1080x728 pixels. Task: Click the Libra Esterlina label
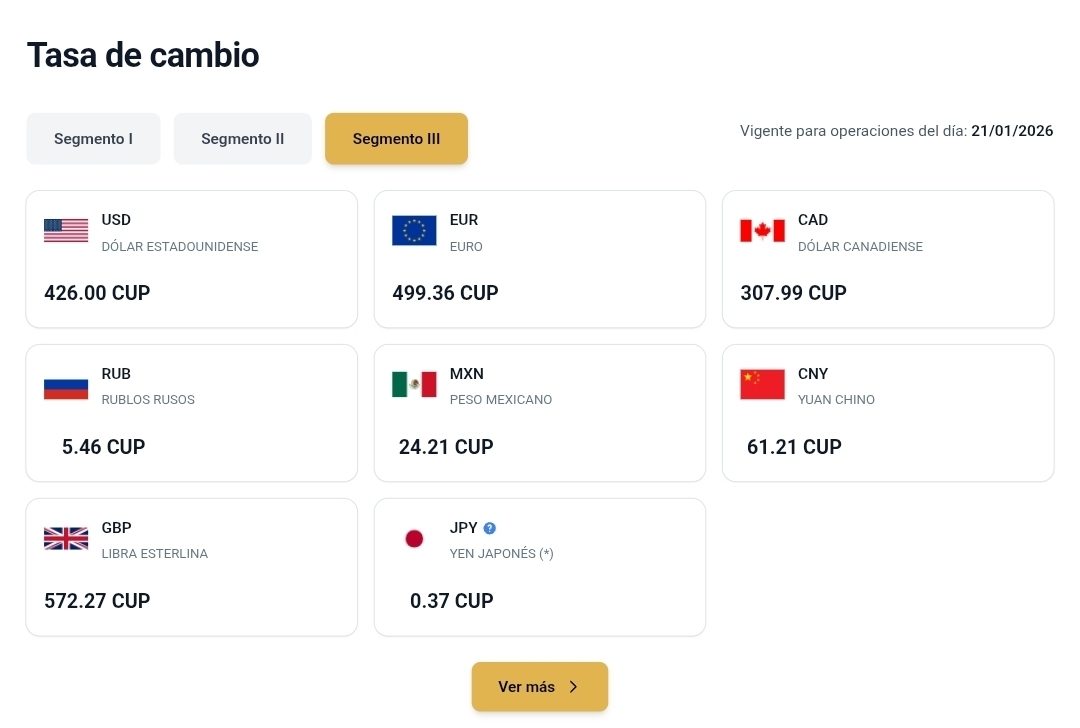coord(155,554)
